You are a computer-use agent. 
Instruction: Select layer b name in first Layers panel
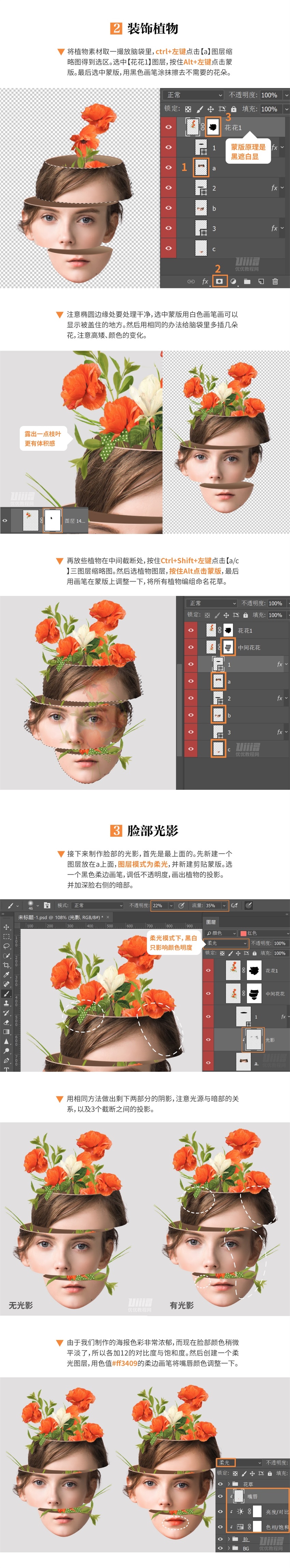click(x=215, y=208)
